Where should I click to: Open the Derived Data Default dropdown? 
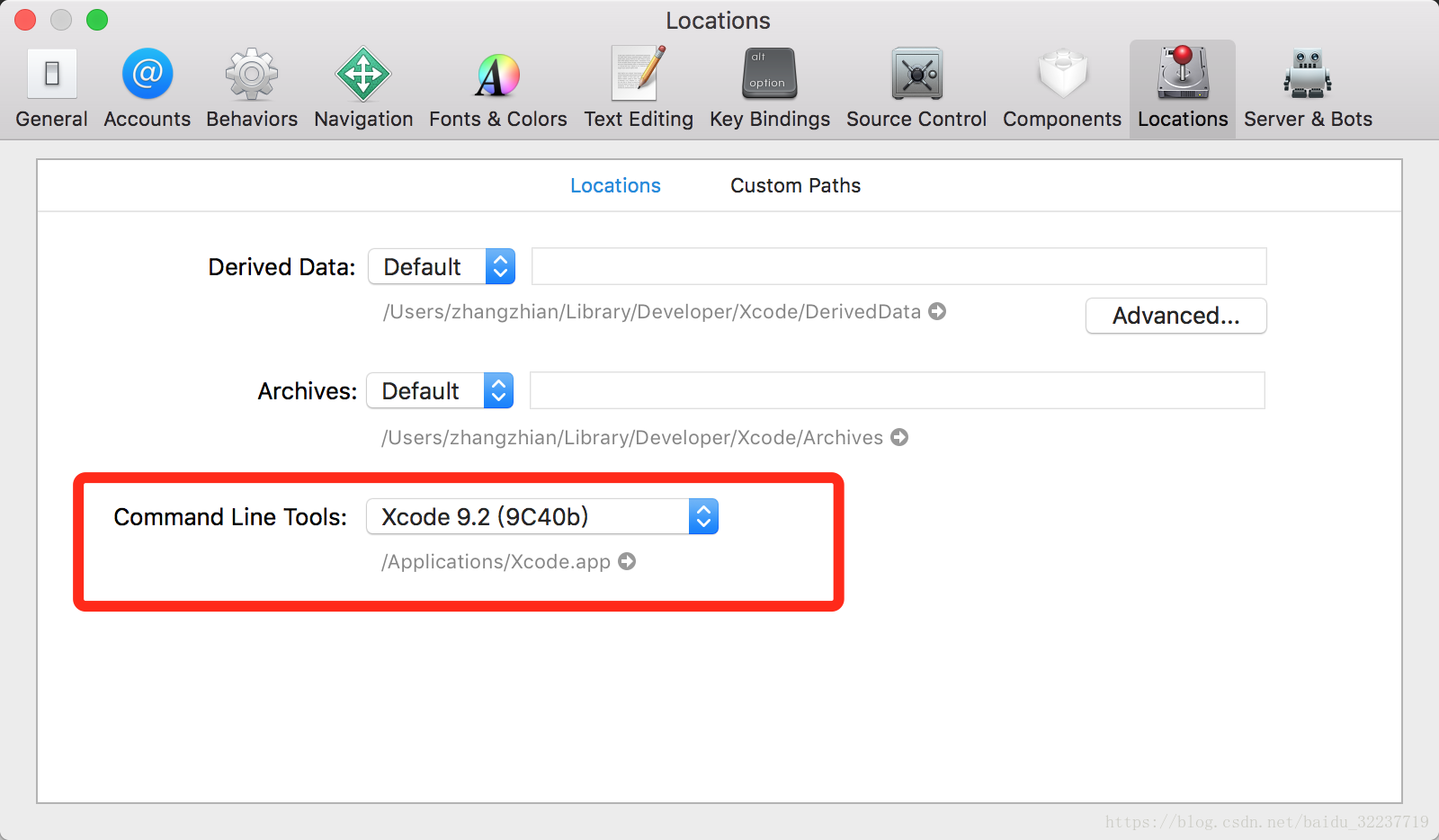pyautogui.click(x=442, y=266)
